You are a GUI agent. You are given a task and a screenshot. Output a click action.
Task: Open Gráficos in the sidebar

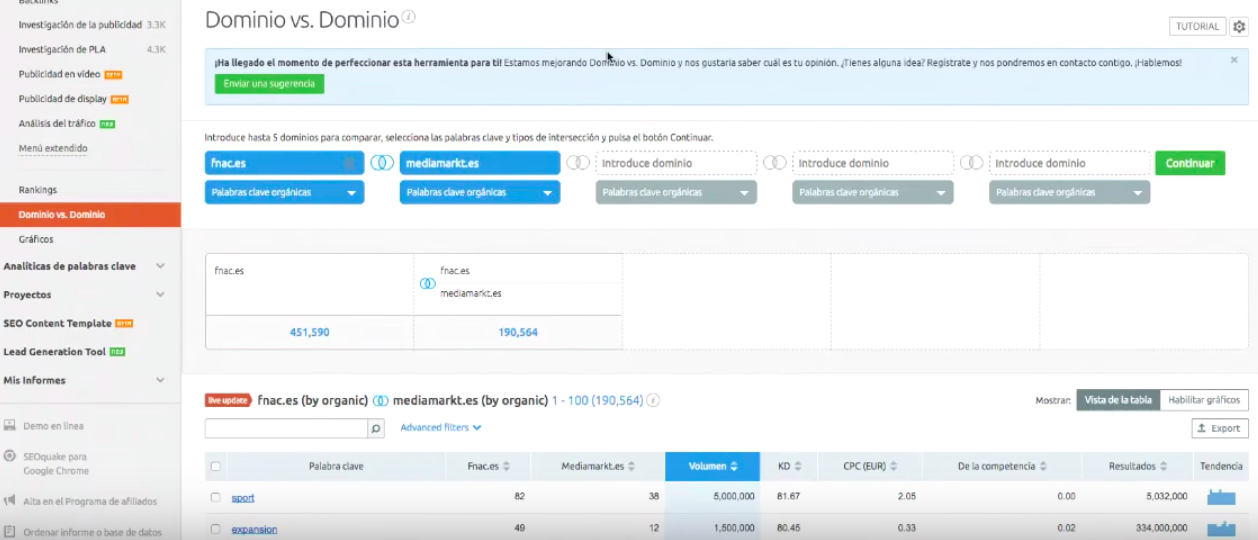point(36,240)
